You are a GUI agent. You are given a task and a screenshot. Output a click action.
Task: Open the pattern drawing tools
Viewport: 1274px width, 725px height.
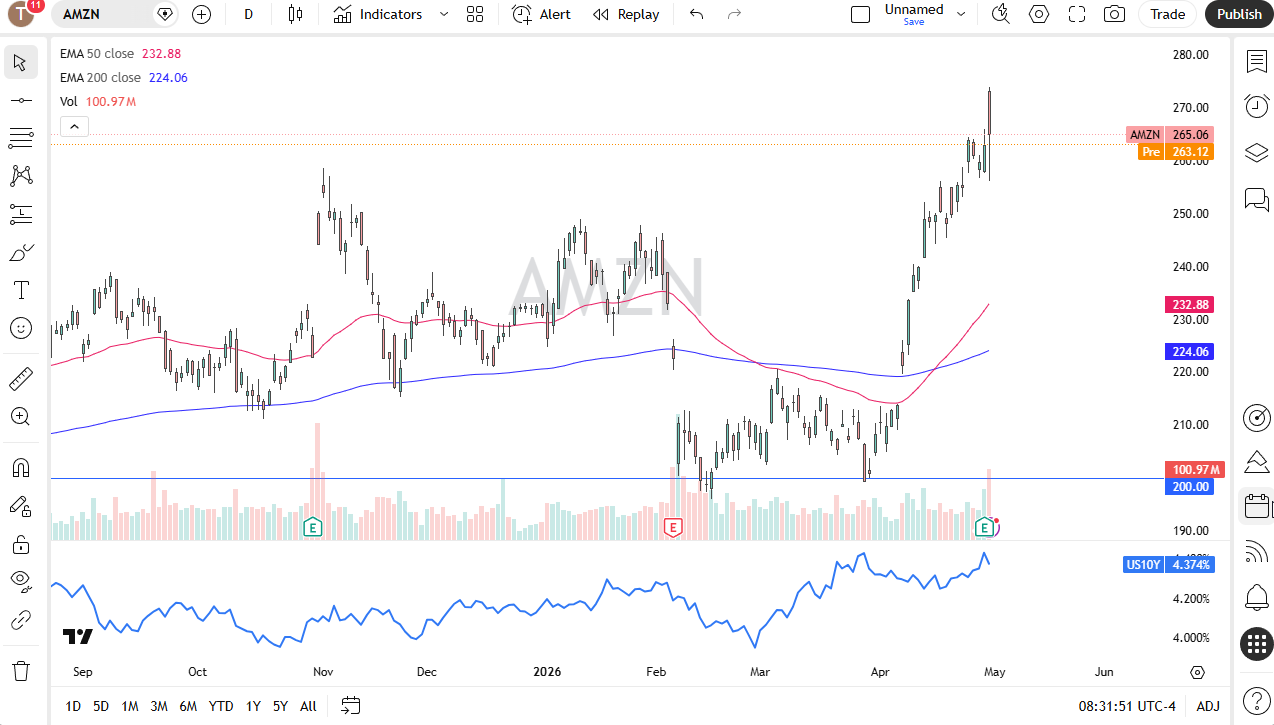[21, 176]
